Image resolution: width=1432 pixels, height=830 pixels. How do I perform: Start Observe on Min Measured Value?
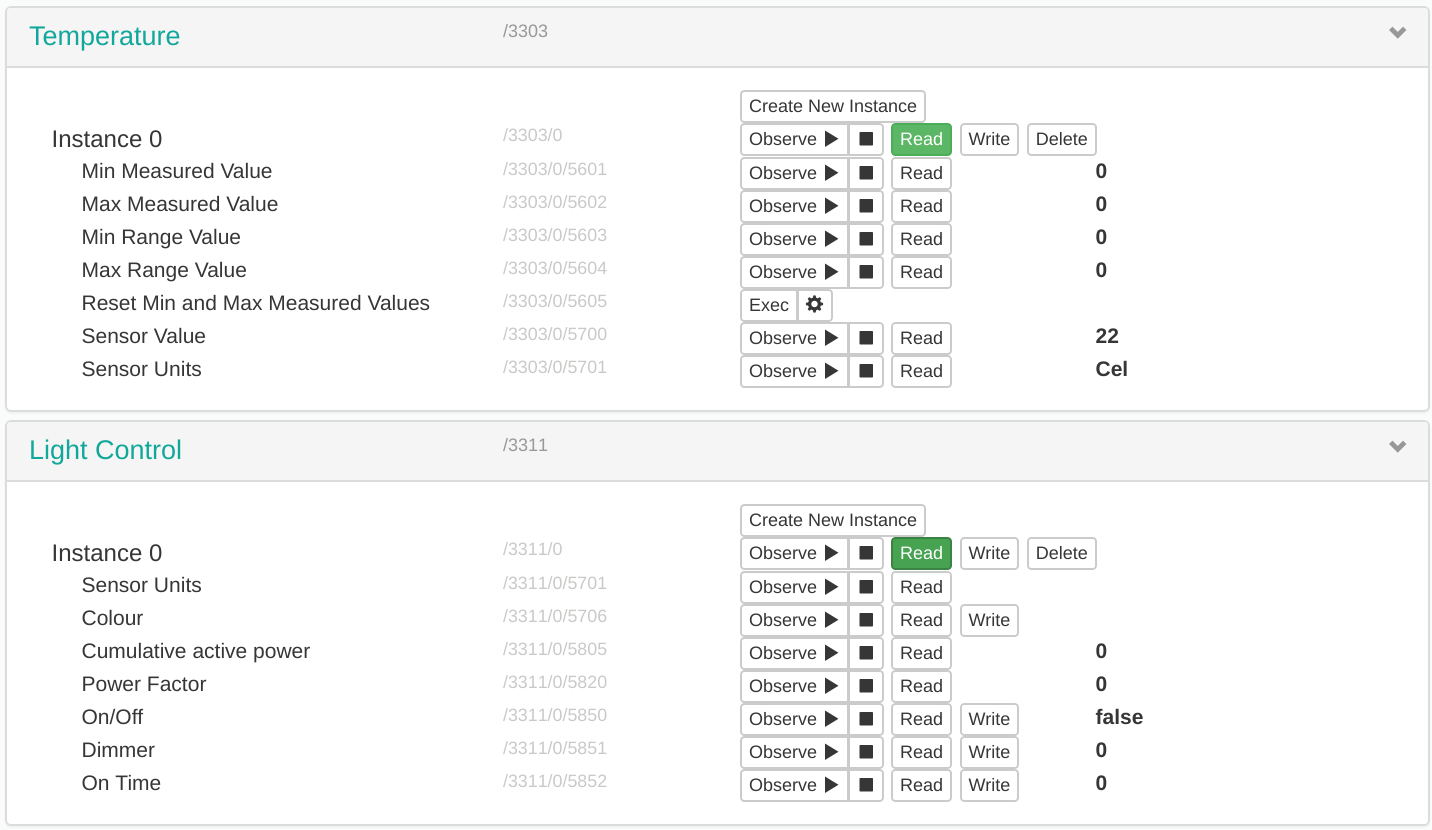(795, 173)
